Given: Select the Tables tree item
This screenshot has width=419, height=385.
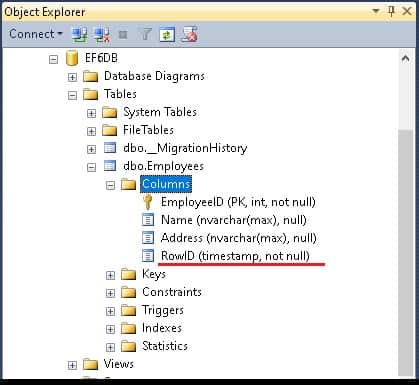Looking at the screenshot, I should (120, 94).
